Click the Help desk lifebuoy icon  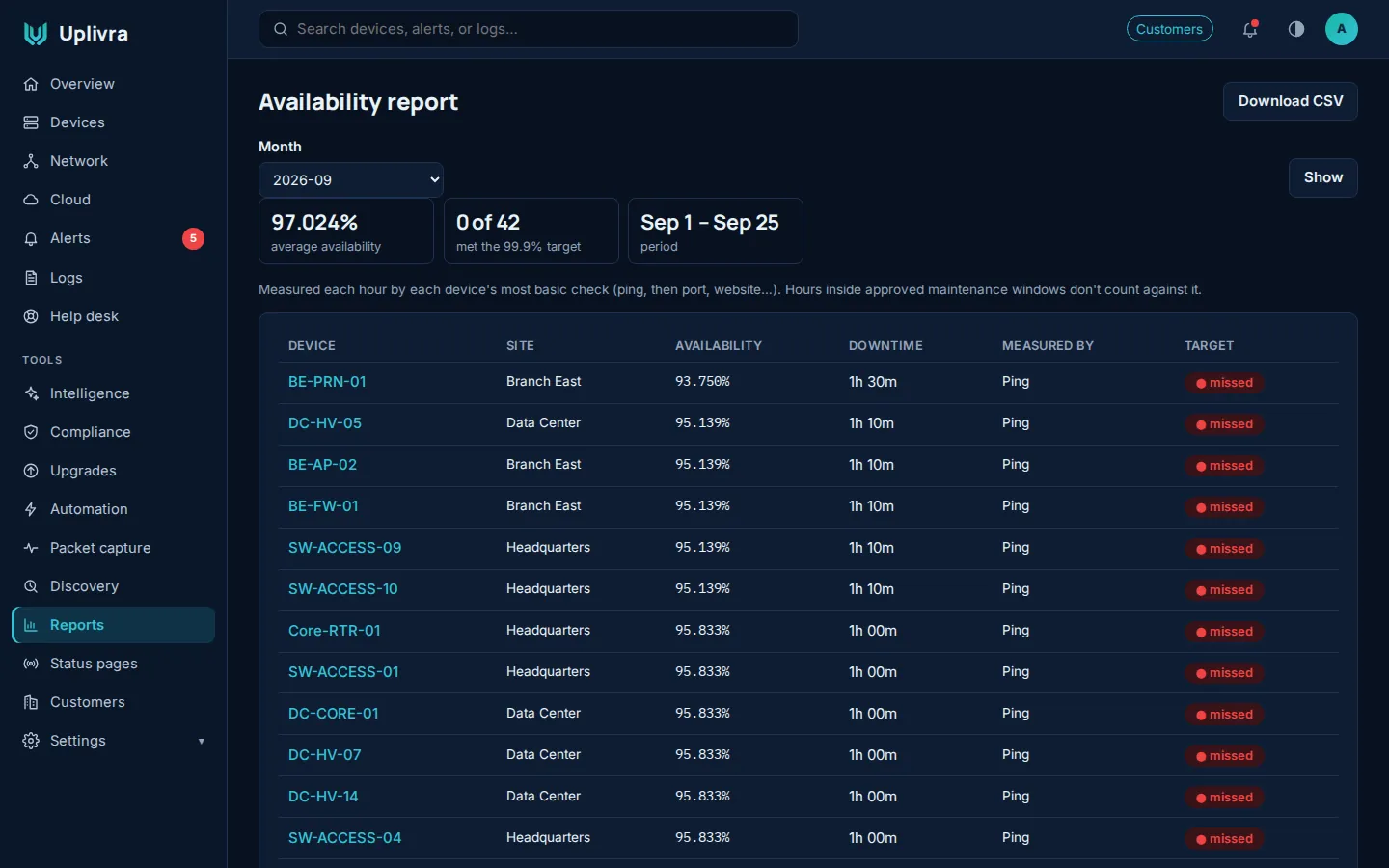31,316
